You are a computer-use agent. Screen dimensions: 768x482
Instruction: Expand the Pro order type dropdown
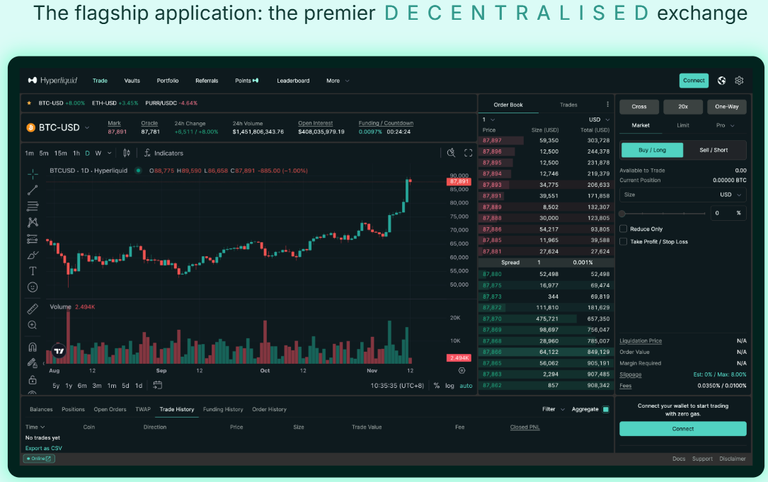click(725, 125)
